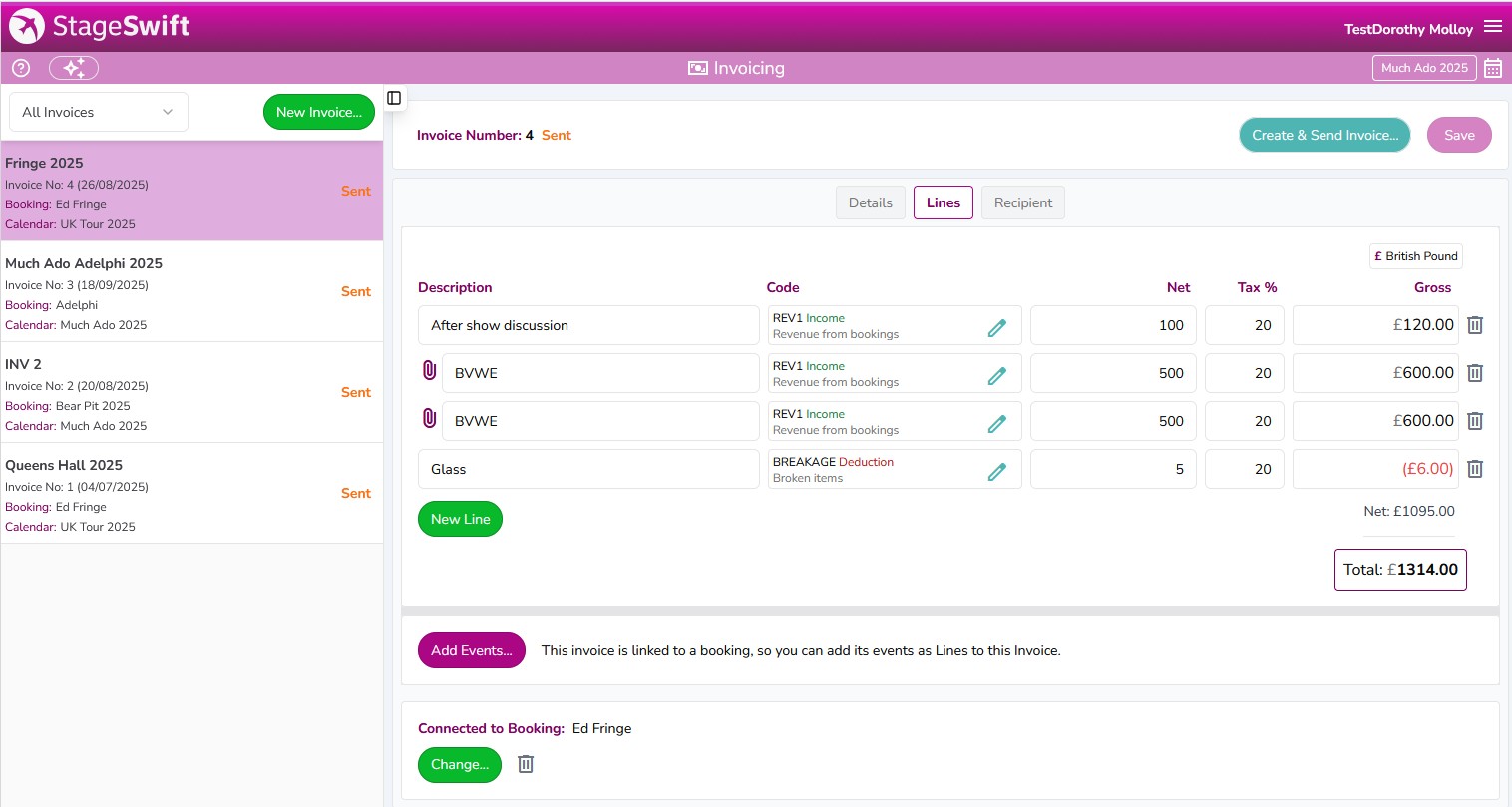
Task: Click the Description column header
Action: (455, 287)
